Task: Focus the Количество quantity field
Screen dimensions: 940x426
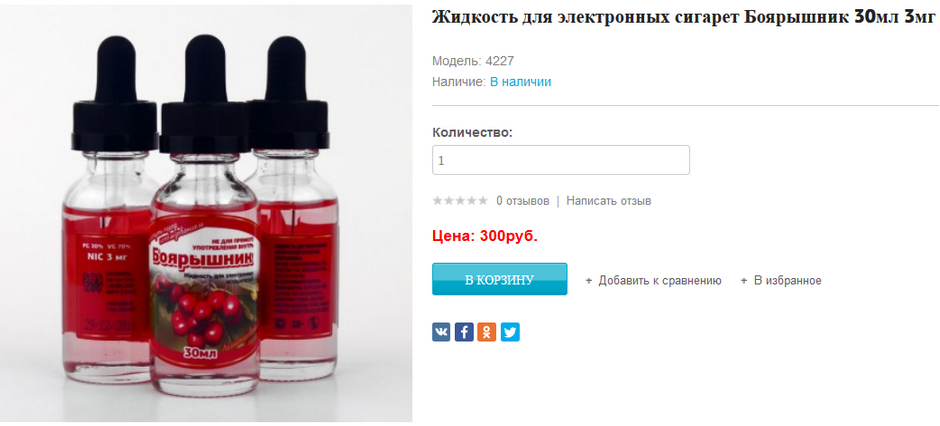Action: tap(561, 160)
